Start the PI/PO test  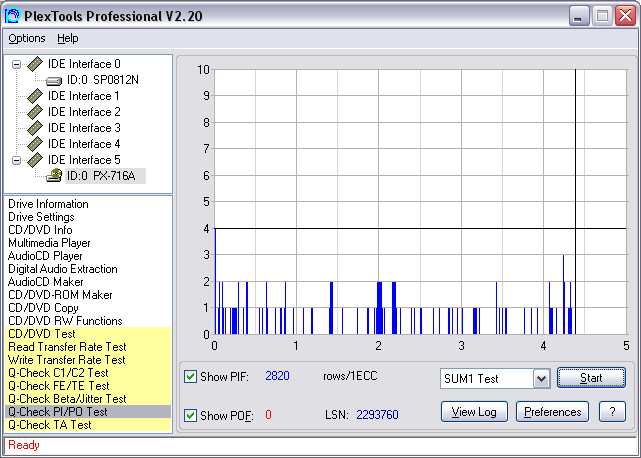591,377
